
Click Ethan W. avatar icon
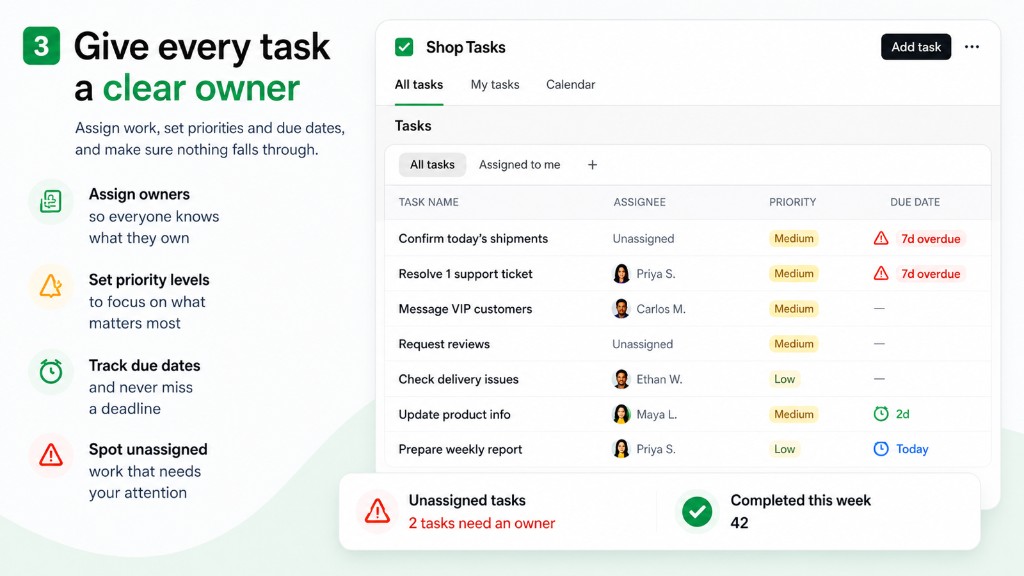click(621, 379)
